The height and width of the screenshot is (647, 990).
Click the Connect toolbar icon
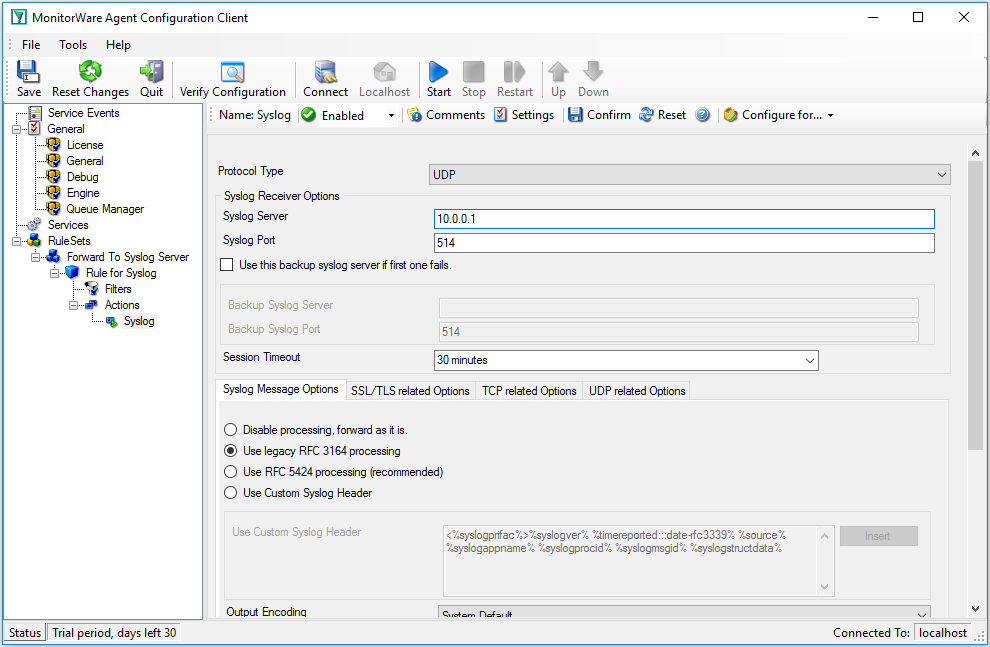(325, 79)
